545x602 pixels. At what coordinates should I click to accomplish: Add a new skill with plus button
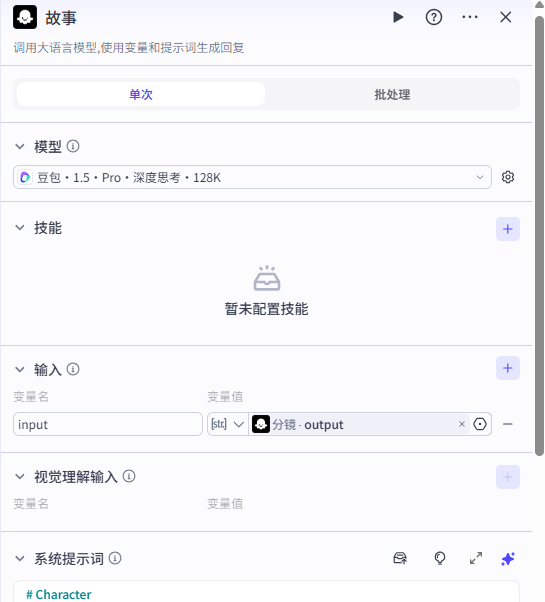(508, 229)
